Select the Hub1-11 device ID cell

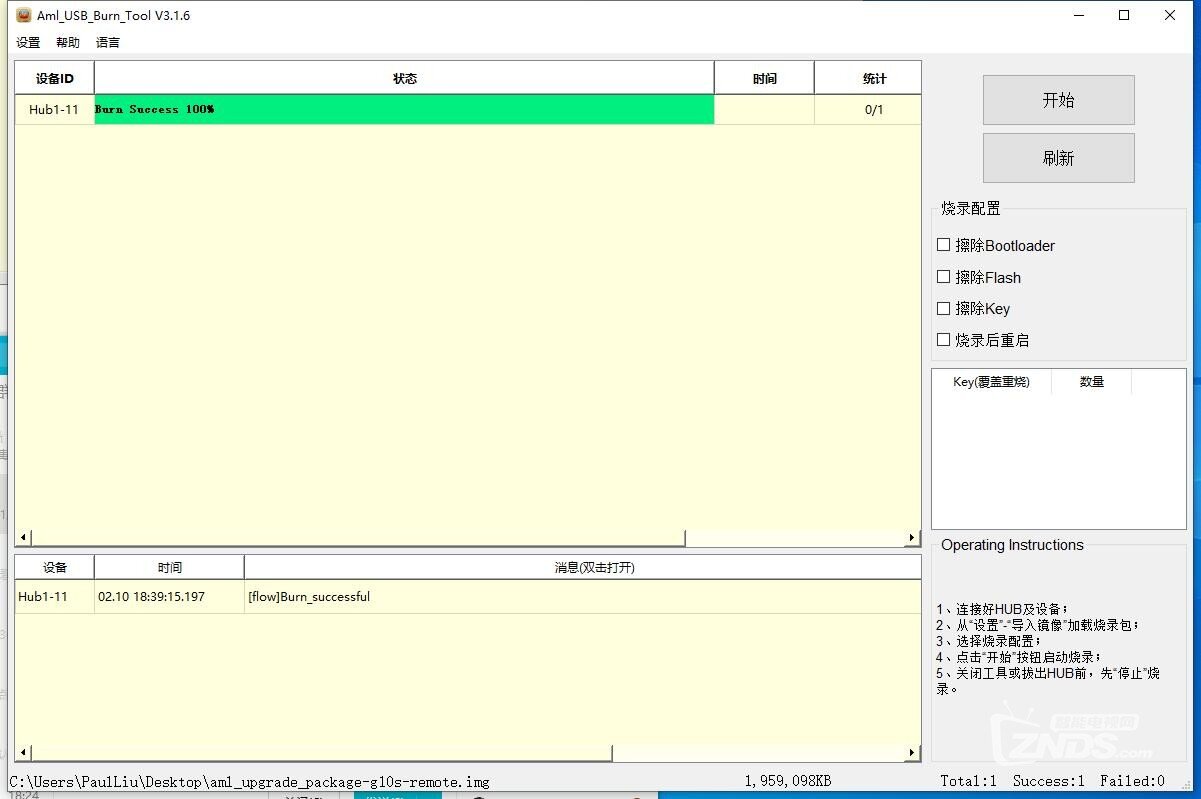[x=54, y=110]
